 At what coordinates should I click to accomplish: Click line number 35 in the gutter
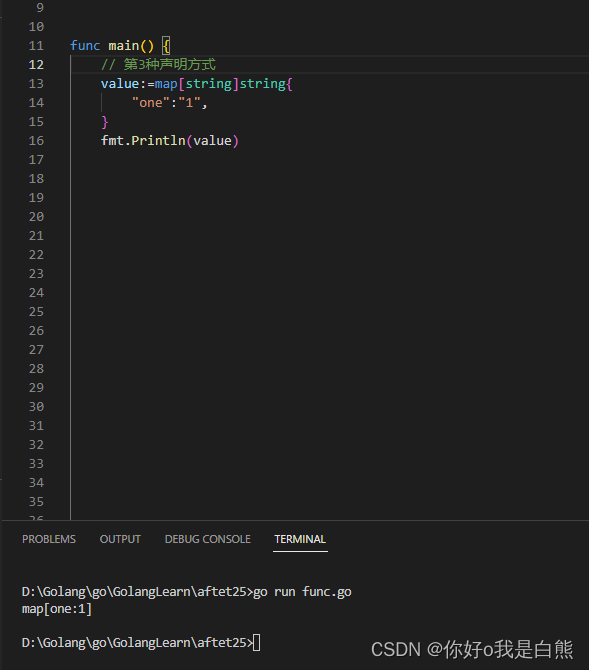coord(36,502)
